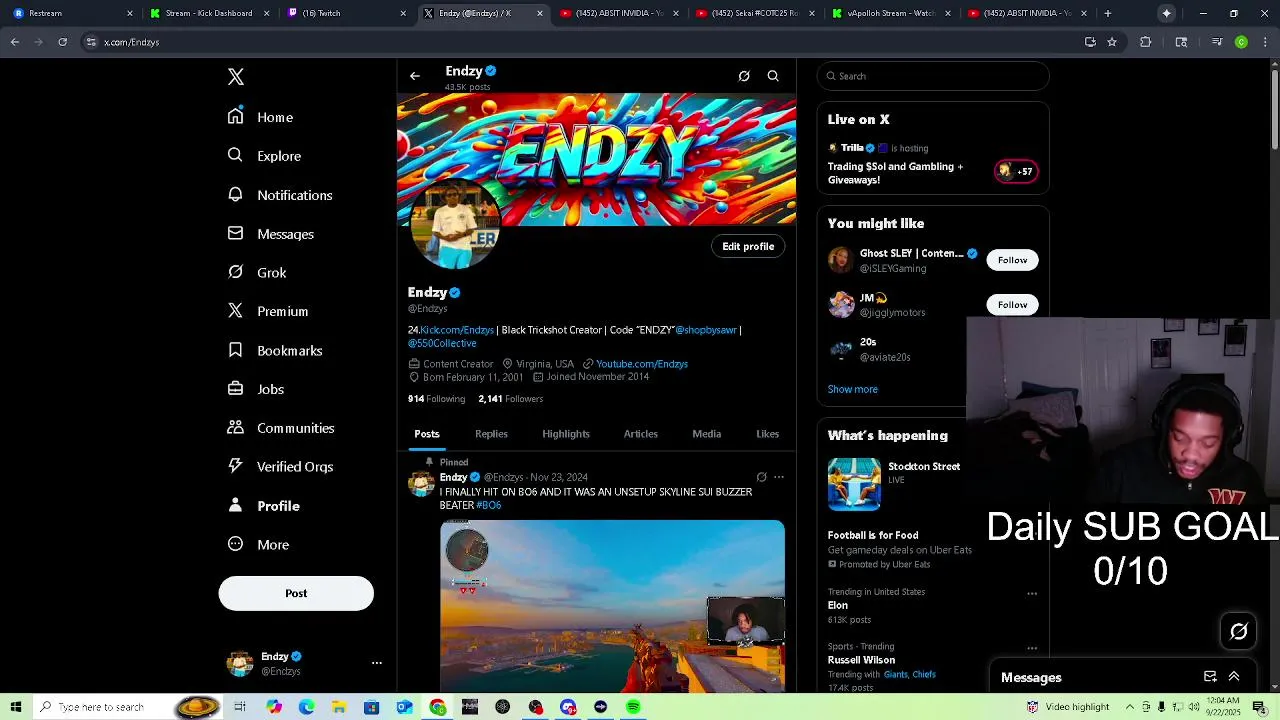Play the pinned post video
The height and width of the screenshot is (720, 1280).
[612, 606]
